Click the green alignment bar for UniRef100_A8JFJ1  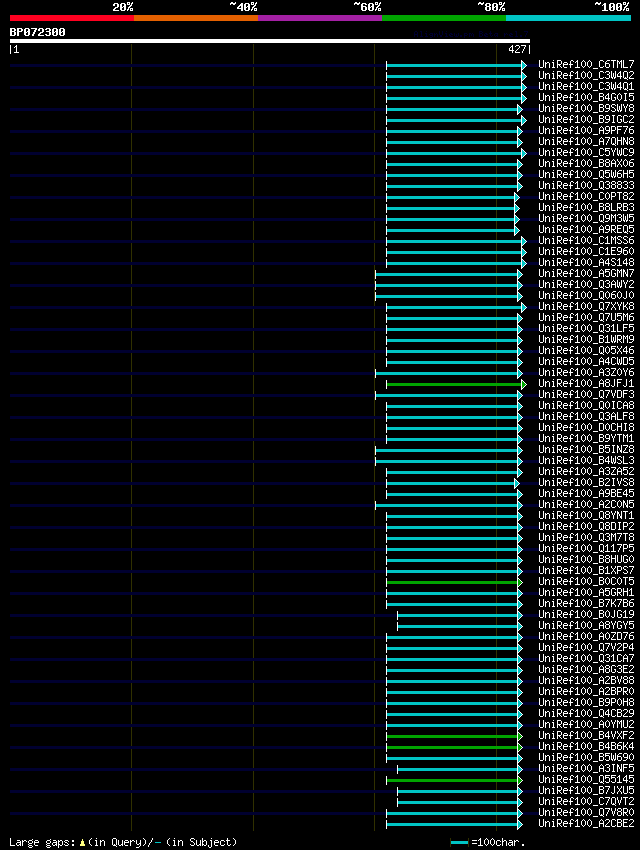coord(456,384)
